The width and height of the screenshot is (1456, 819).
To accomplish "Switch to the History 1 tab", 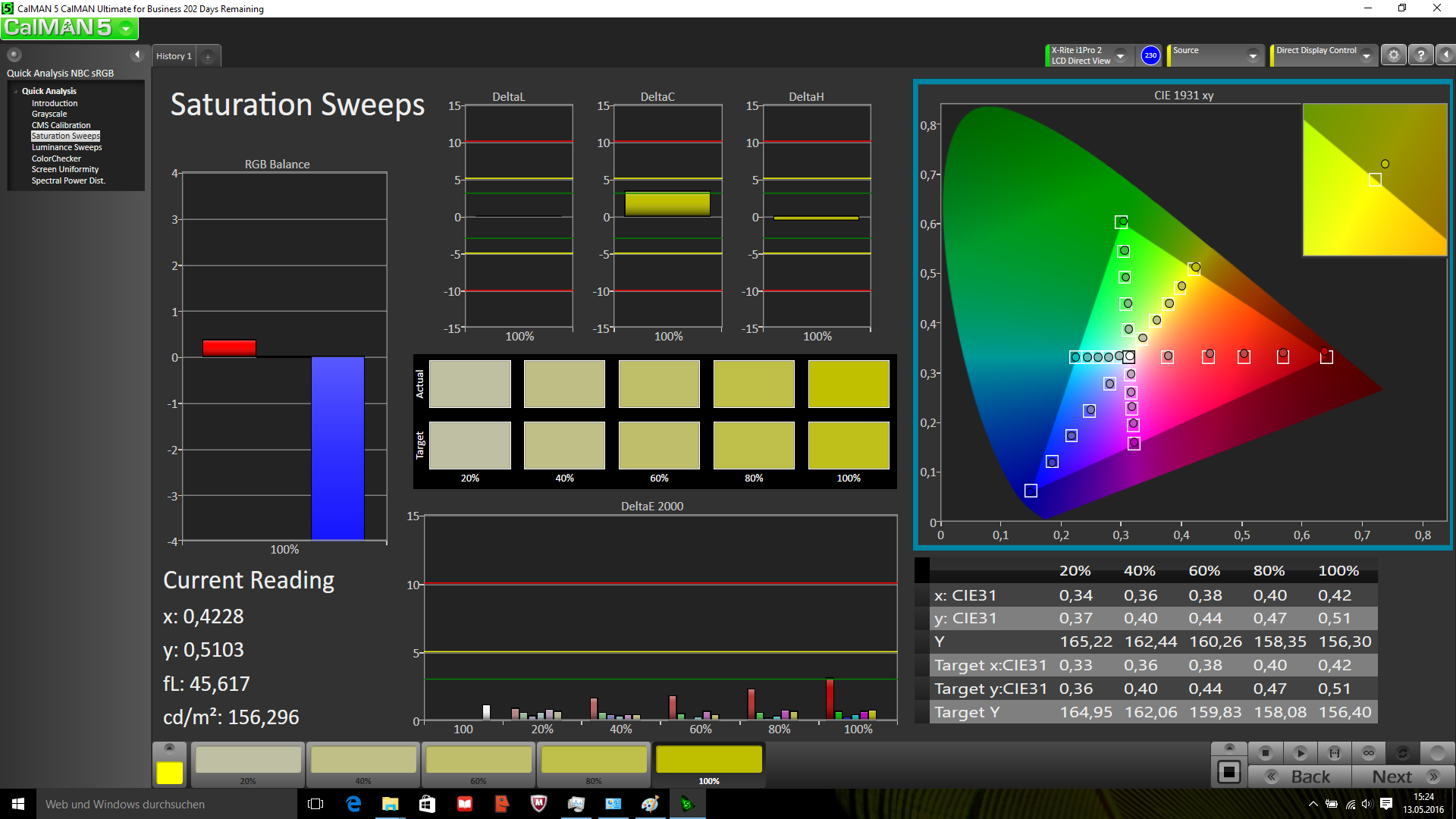I will click(x=174, y=57).
